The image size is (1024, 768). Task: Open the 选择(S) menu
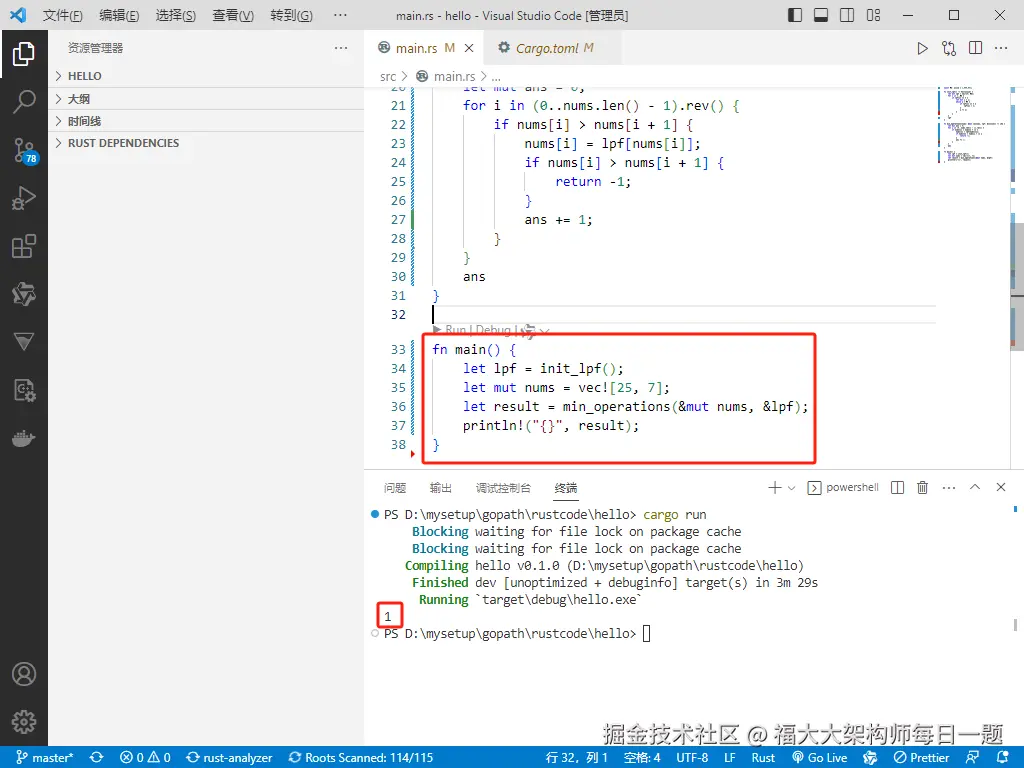coord(176,15)
